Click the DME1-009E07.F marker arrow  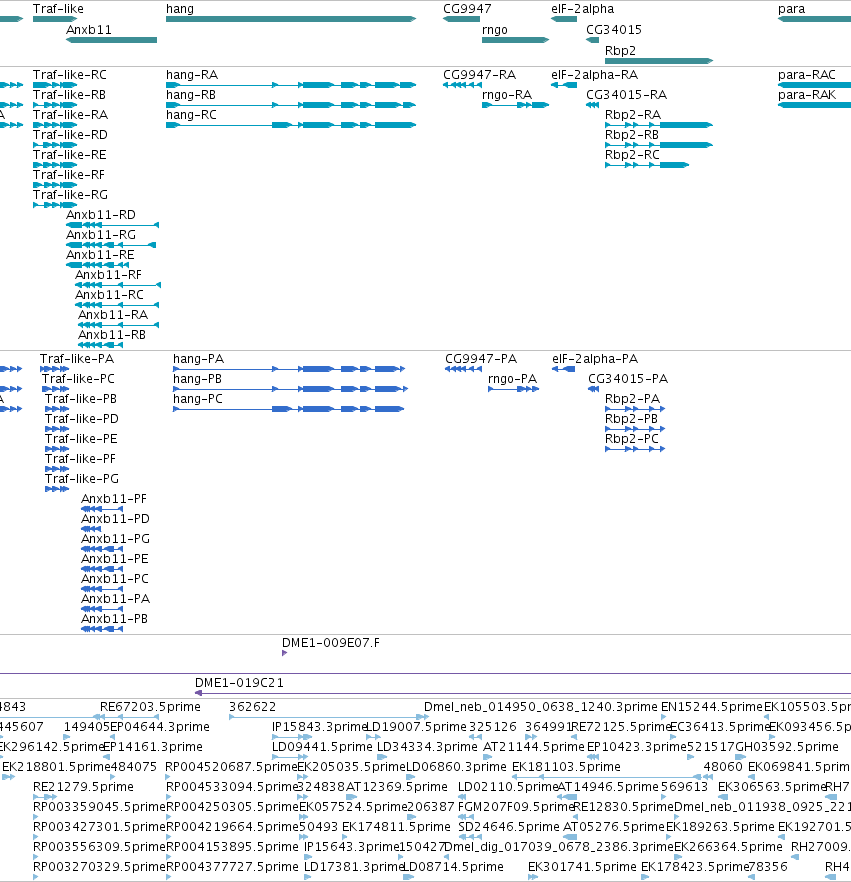284,653
